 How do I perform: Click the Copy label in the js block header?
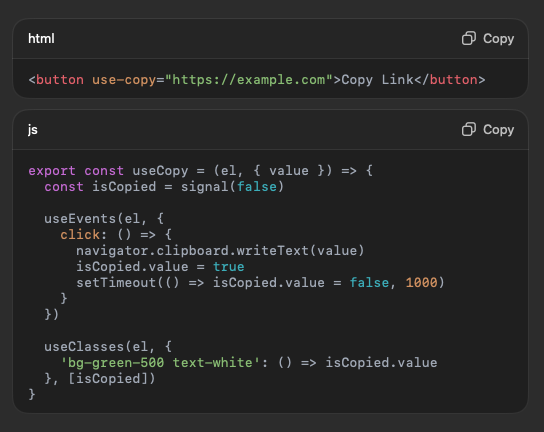tap(499, 130)
